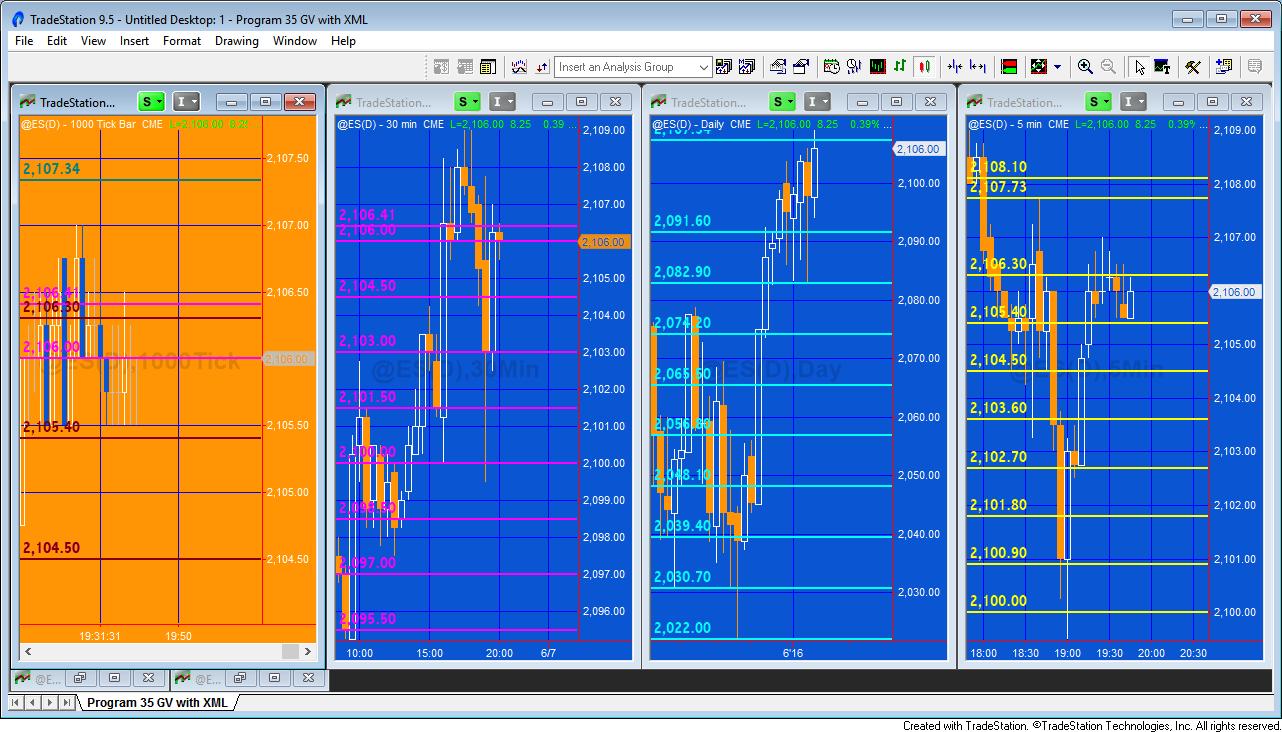Open the Format menu
Screen dimensions: 1282x732
tap(182, 41)
